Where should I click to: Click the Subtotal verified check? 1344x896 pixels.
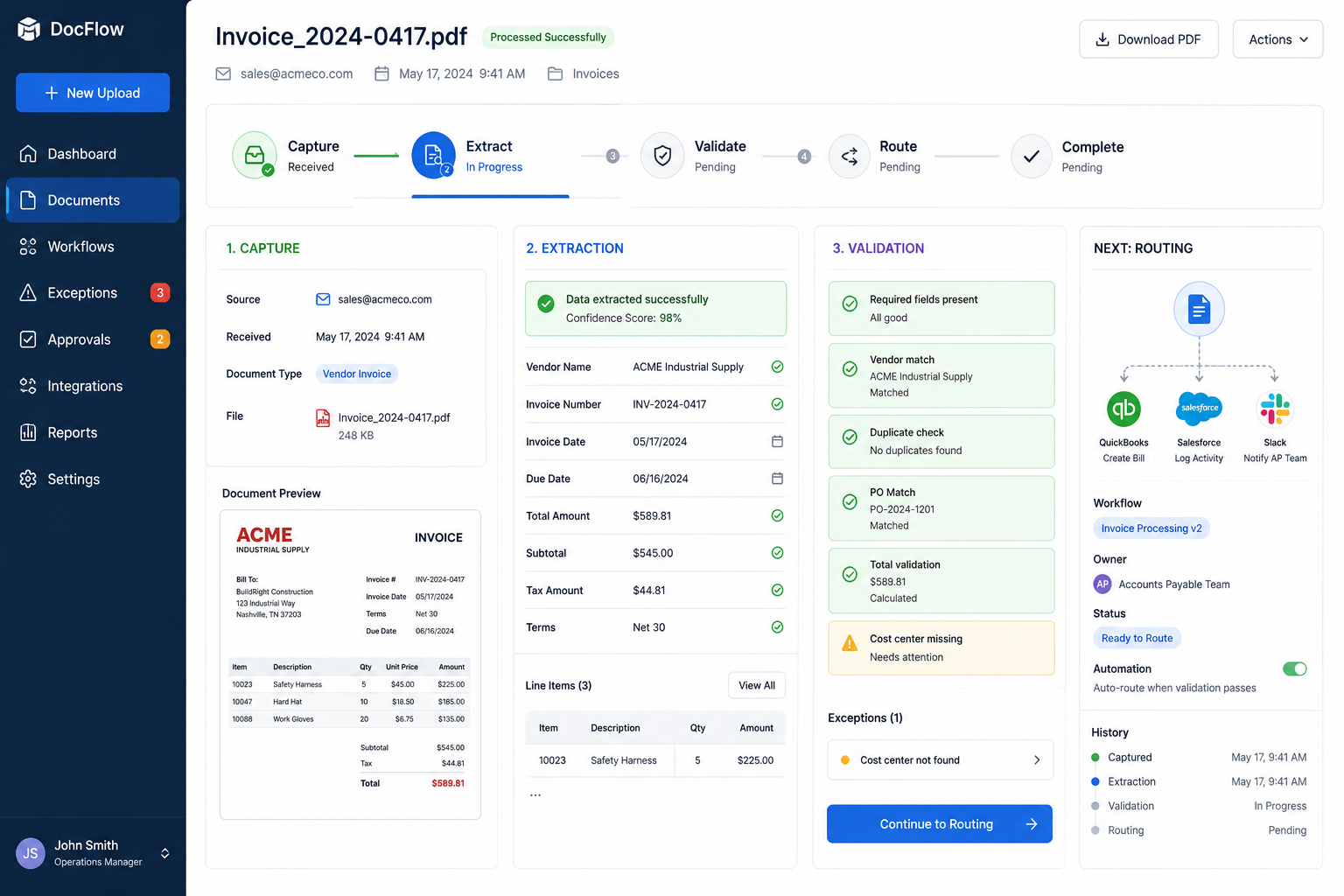pyautogui.click(x=777, y=553)
